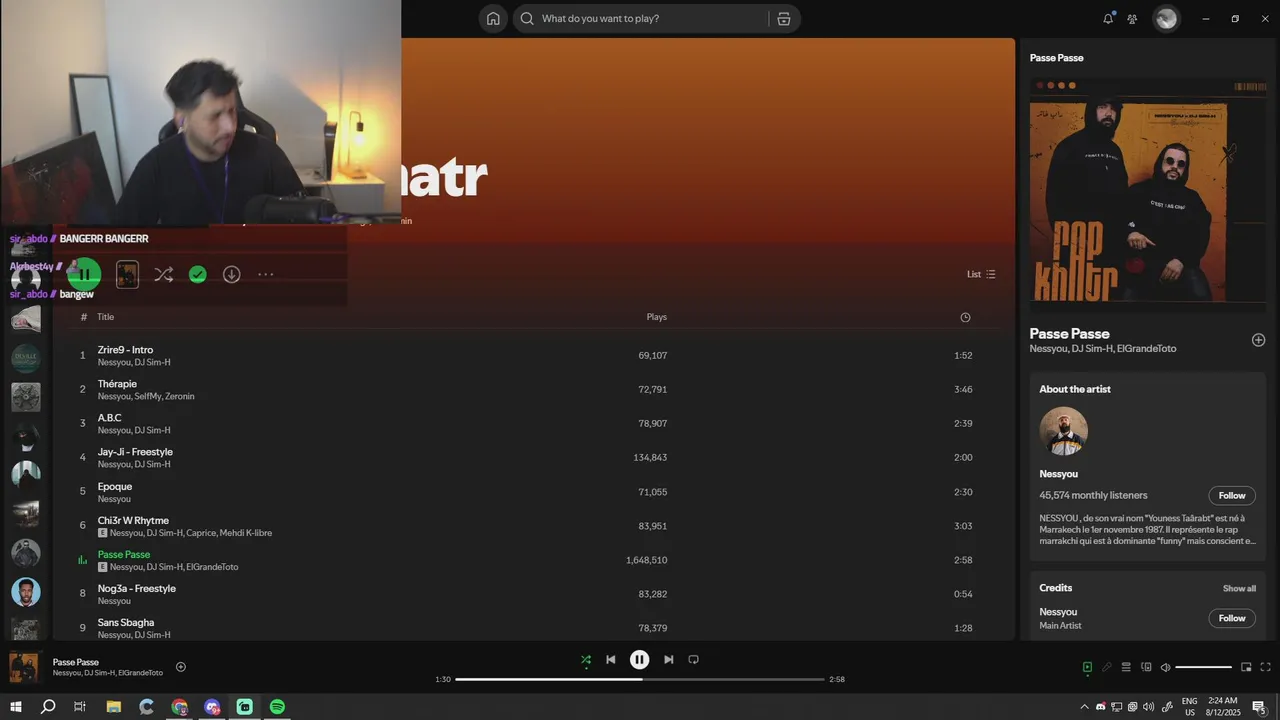Screen dimensions: 1280x720
Task: Open the user profile avatar menu
Action: (1166, 18)
